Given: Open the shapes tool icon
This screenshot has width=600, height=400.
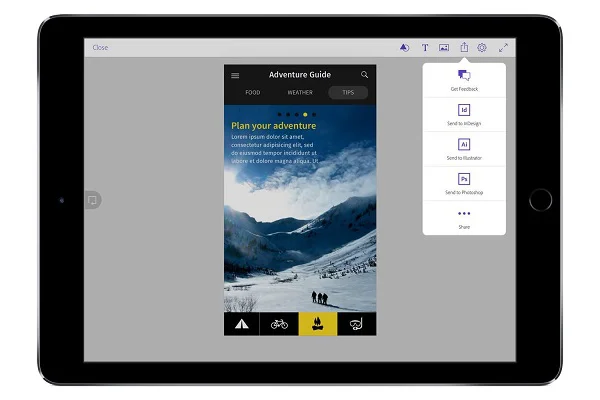Looking at the screenshot, I should tap(404, 47).
